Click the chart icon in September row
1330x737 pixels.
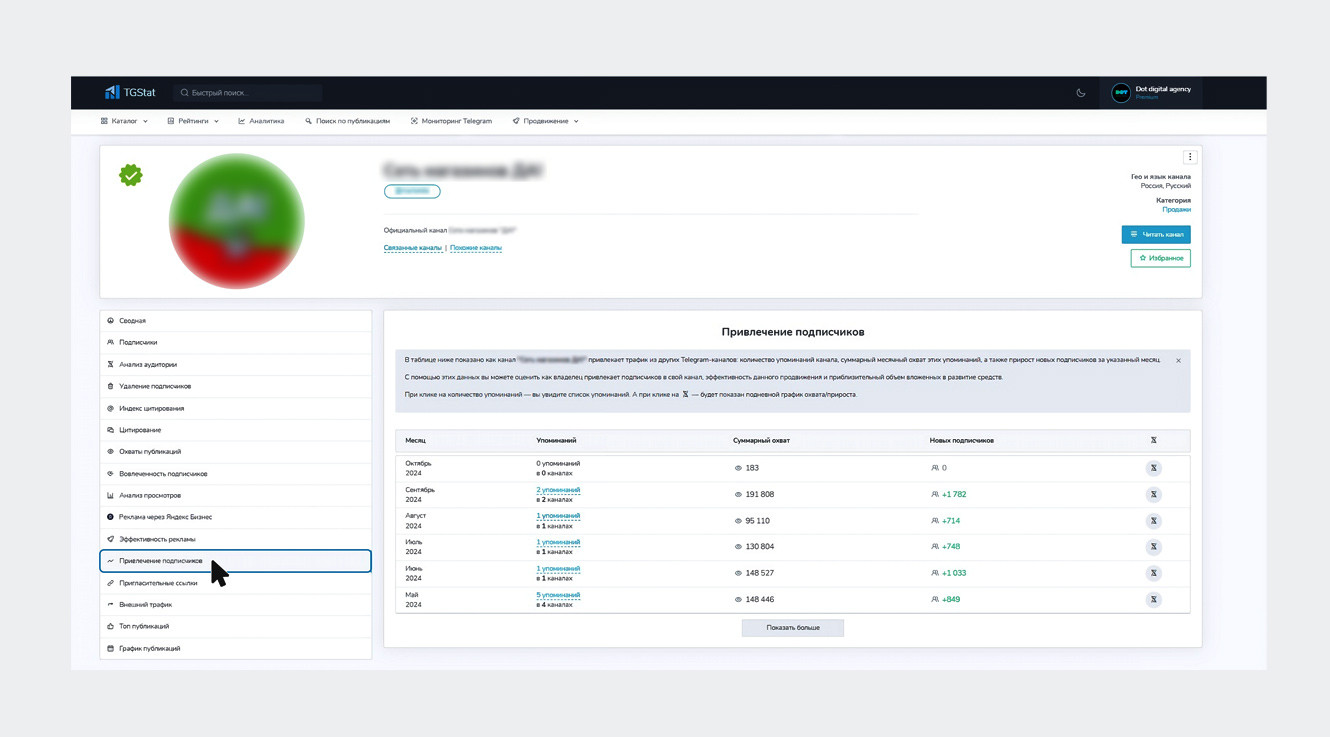(x=1153, y=494)
